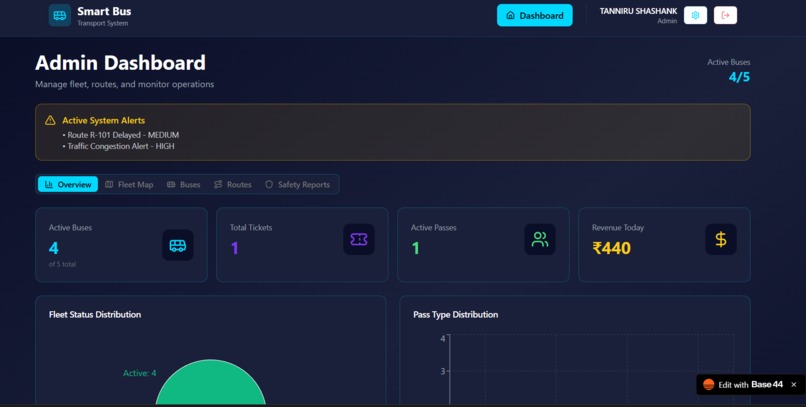Open the settings gear button
The image size is (806, 407).
pyautogui.click(x=695, y=15)
